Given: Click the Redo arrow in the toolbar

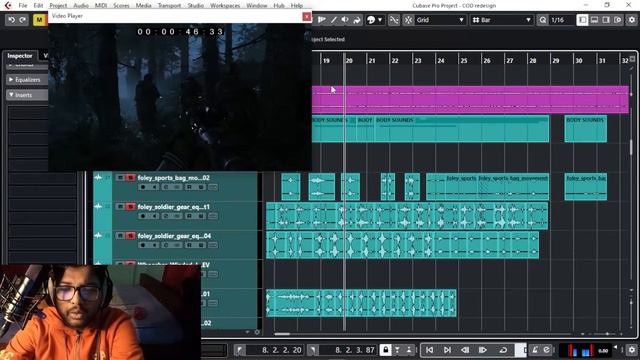Looking at the screenshot, I should click(x=23, y=20).
